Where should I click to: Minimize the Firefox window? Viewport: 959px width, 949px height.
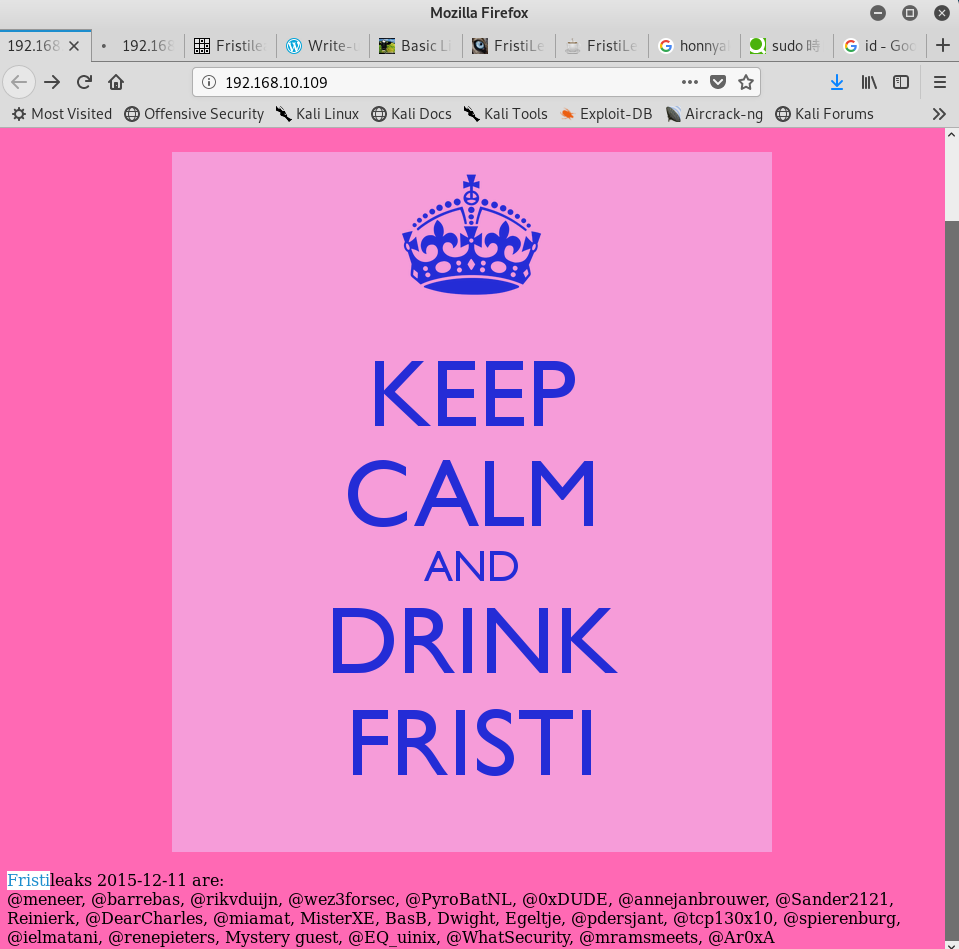(x=878, y=13)
